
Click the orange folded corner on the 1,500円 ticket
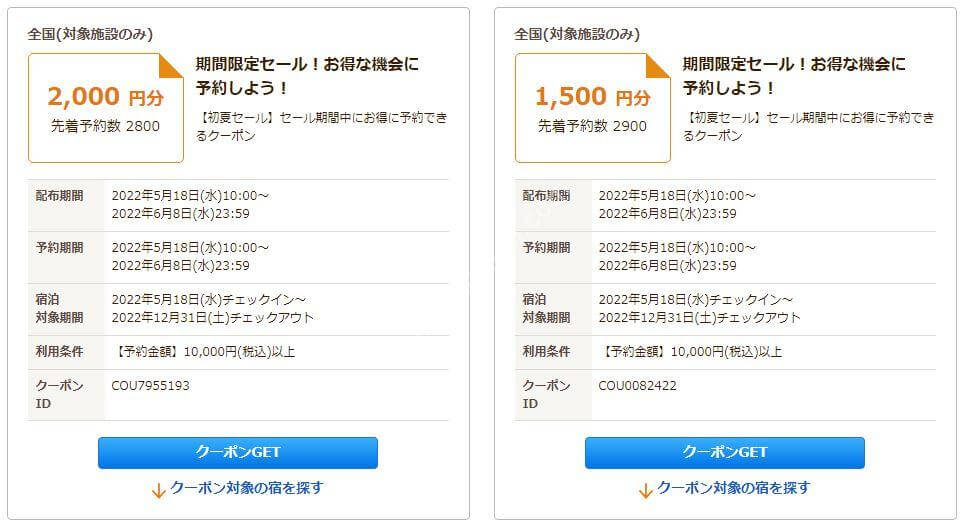(x=659, y=66)
